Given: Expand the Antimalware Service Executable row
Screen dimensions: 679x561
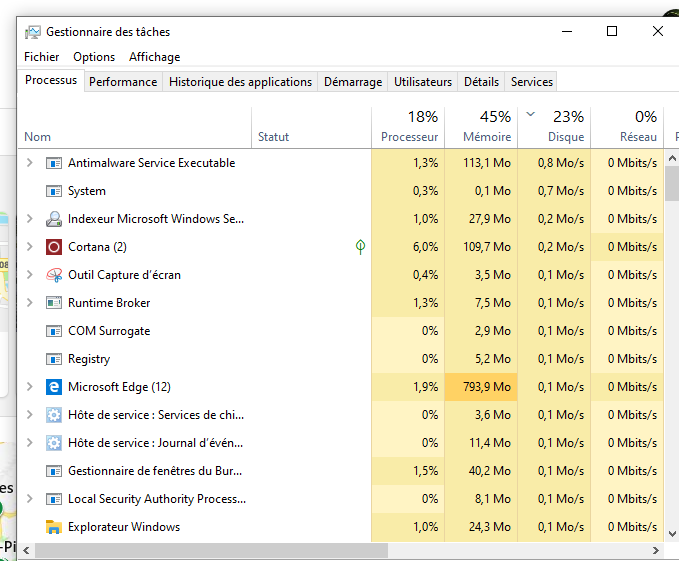Looking at the screenshot, I should [x=29, y=163].
